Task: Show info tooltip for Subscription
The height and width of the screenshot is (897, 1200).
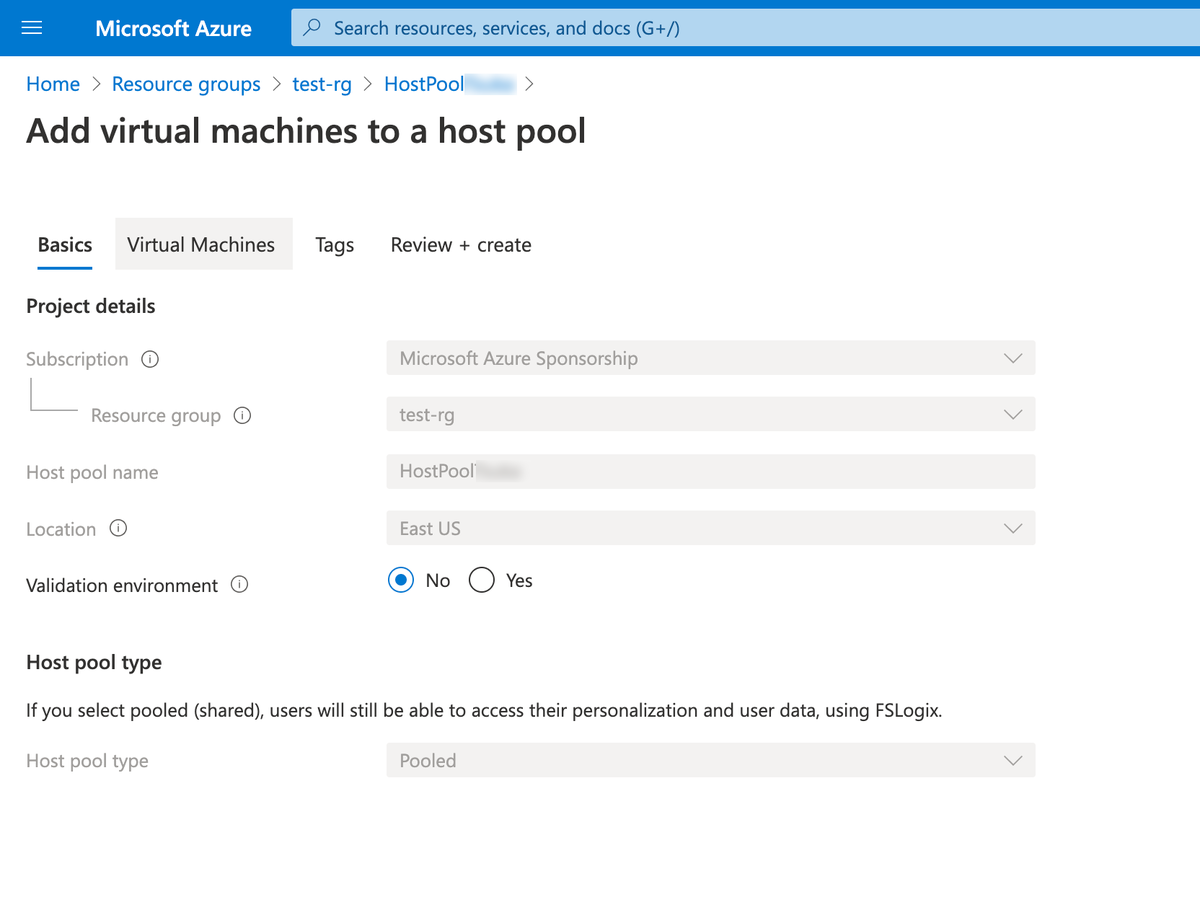Action: 150,359
